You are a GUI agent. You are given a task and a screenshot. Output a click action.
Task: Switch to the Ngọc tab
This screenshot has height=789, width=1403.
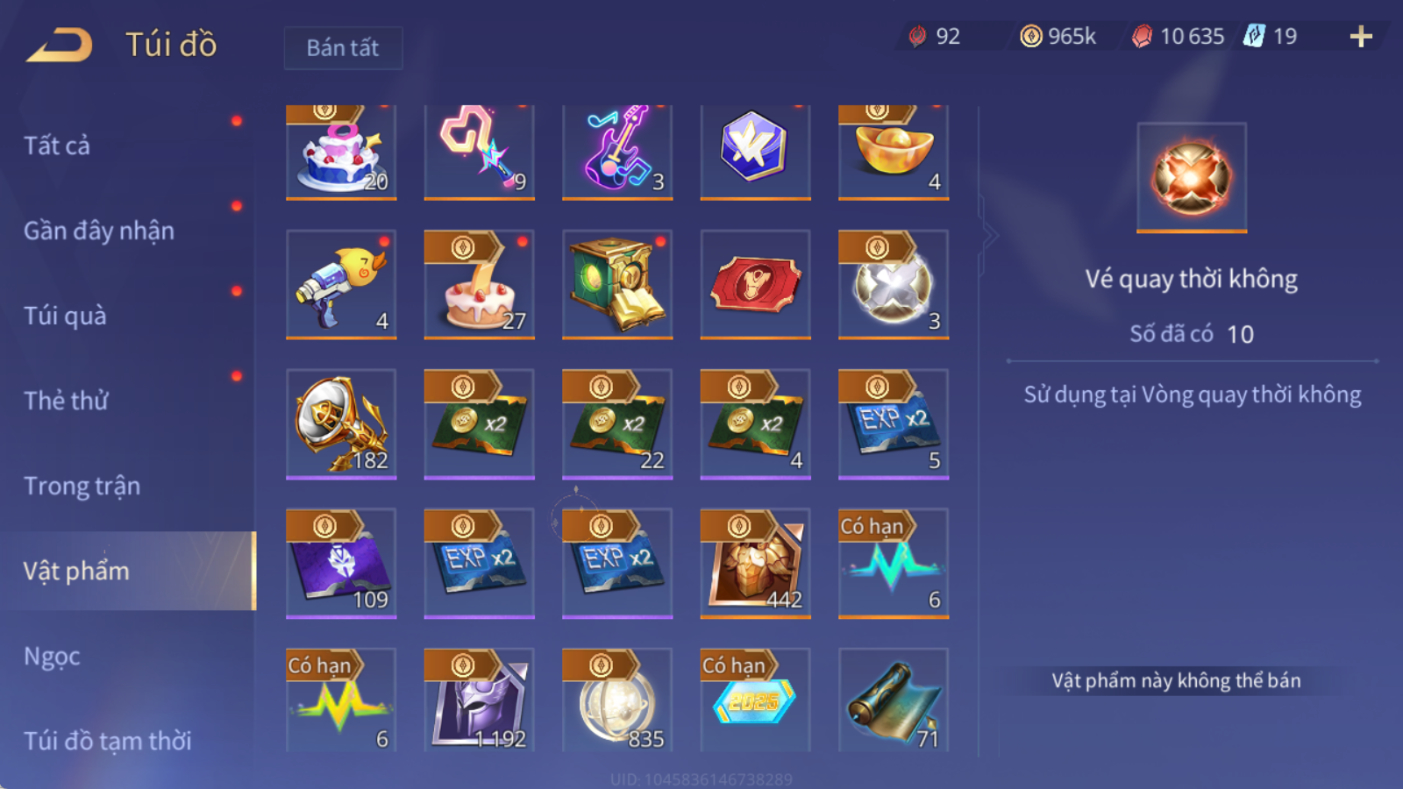coord(52,656)
